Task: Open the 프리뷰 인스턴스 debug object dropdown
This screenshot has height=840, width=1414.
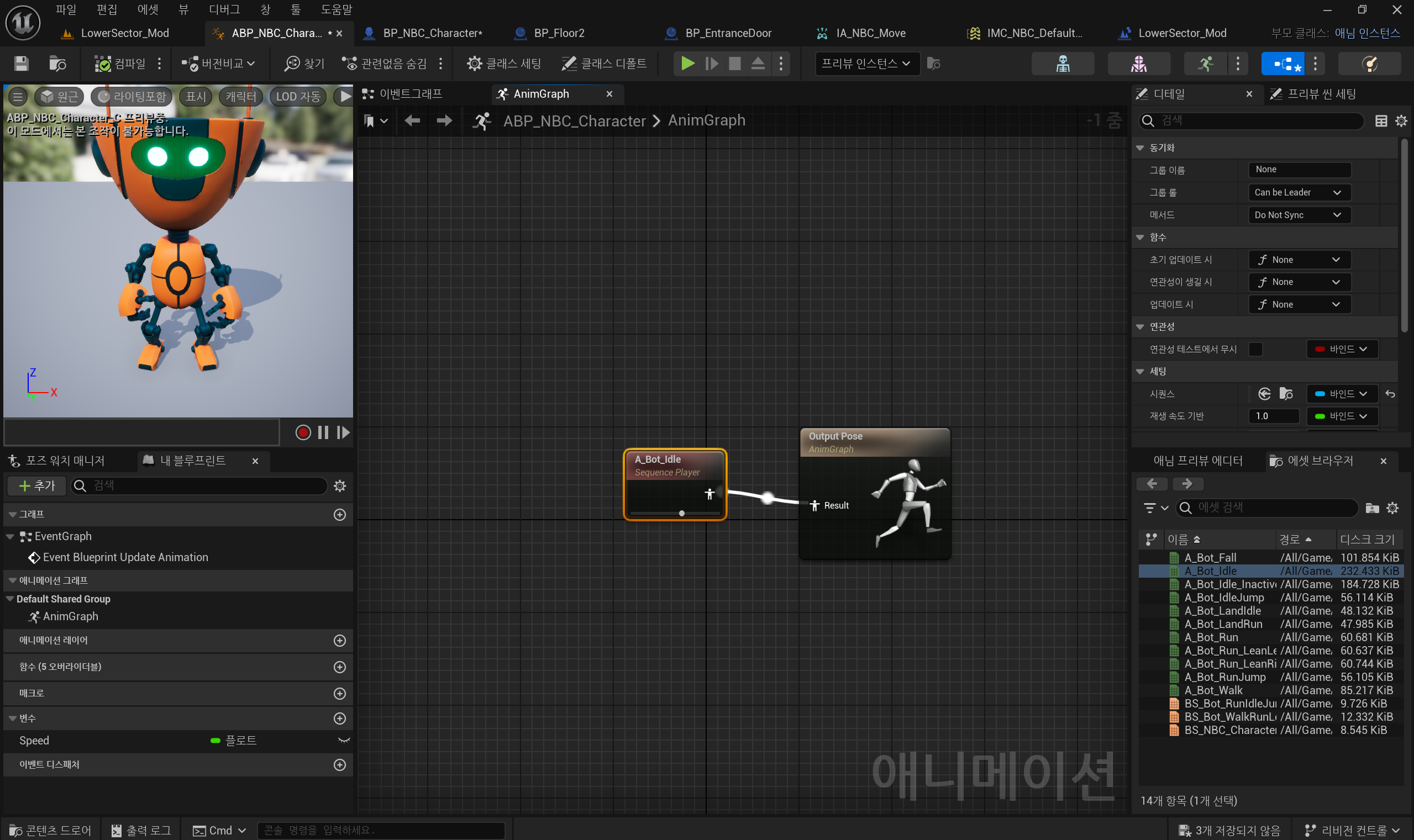Action: (866, 64)
